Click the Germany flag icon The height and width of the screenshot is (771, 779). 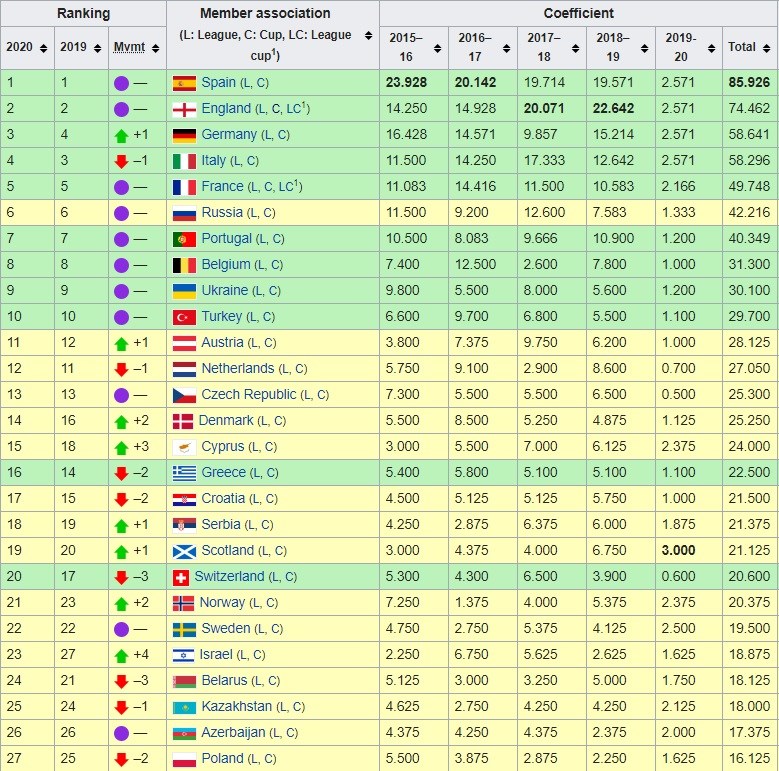184,135
